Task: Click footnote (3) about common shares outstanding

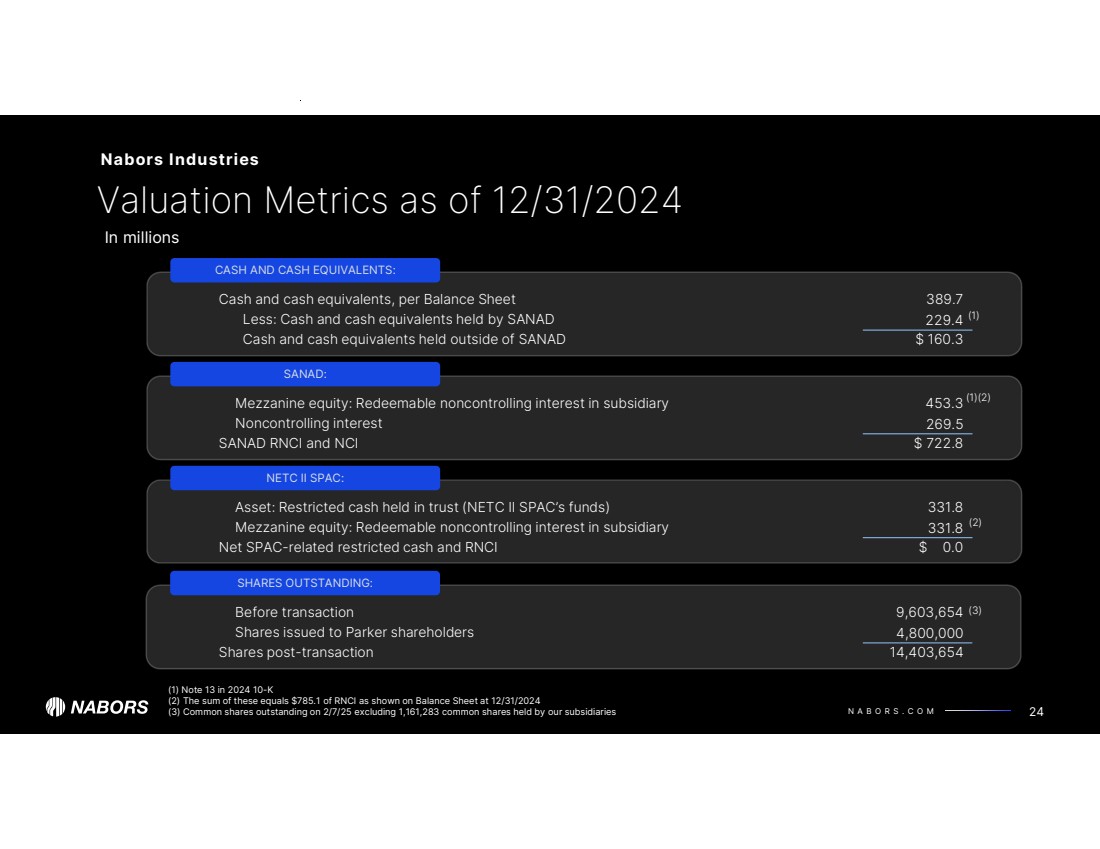Action: pos(392,712)
